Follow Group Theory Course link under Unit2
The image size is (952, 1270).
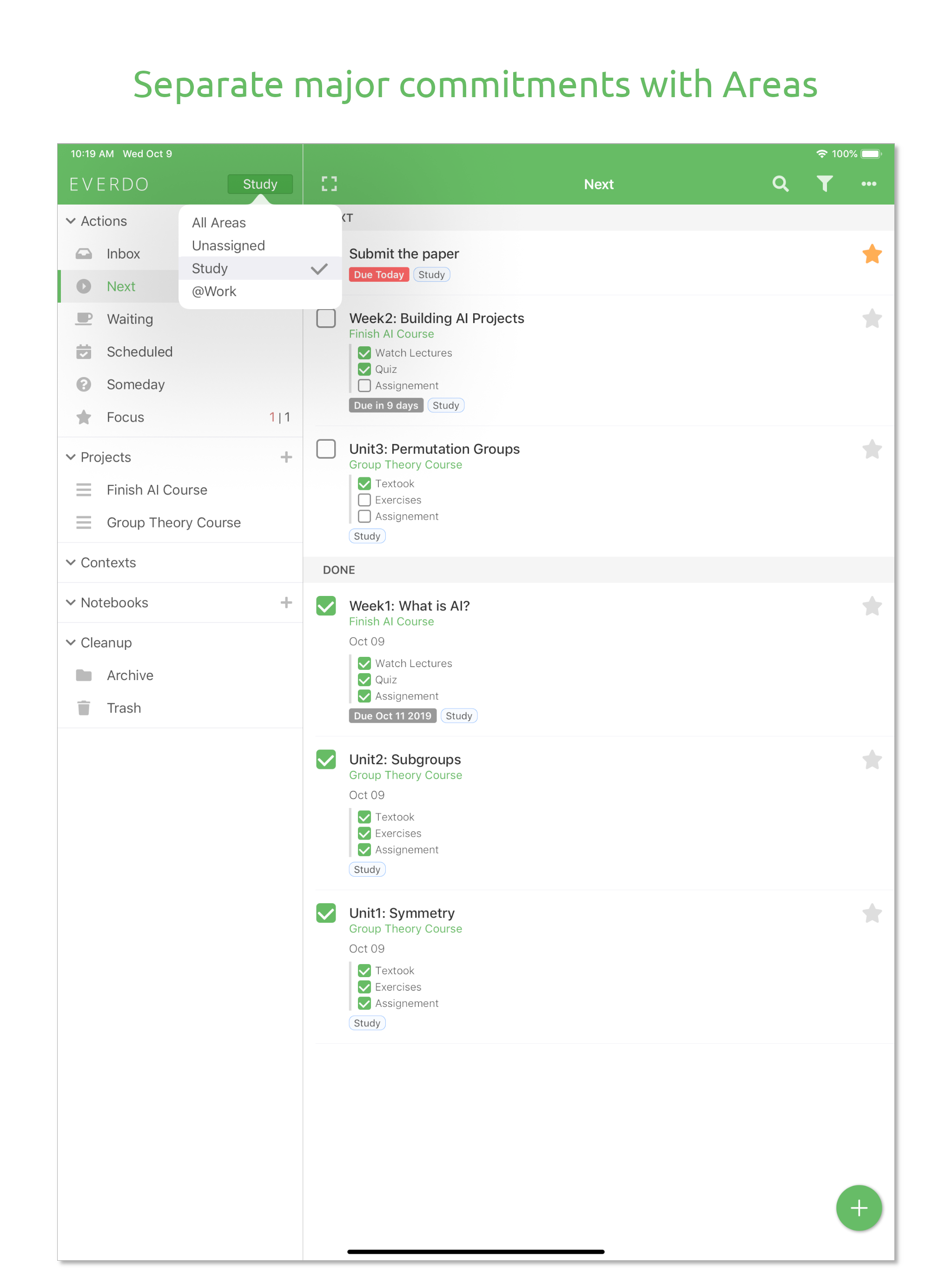click(405, 776)
